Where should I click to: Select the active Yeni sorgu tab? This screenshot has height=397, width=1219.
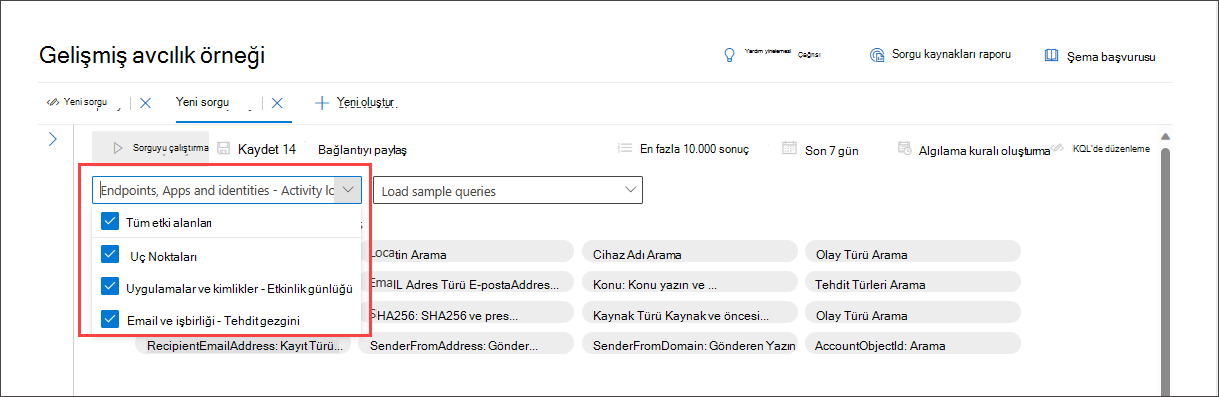tap(203, 102)
